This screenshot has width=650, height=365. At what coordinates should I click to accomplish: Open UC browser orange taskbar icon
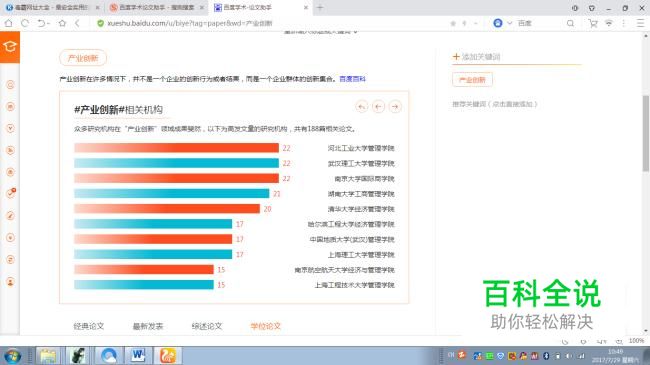[x=167, y=355]
